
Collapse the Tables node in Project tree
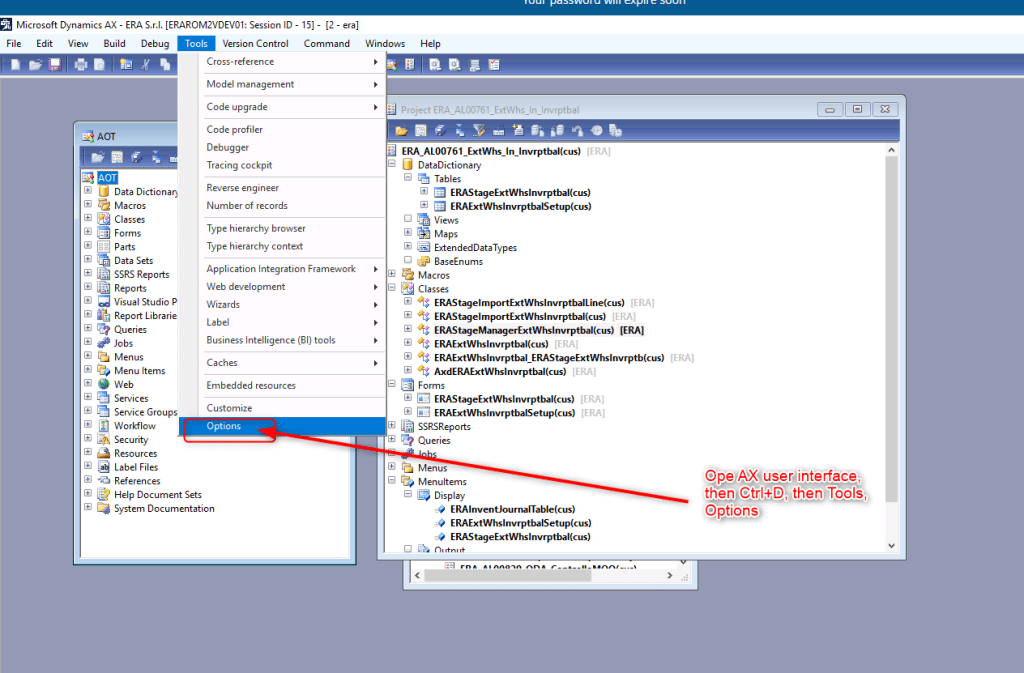click(408, 178)
